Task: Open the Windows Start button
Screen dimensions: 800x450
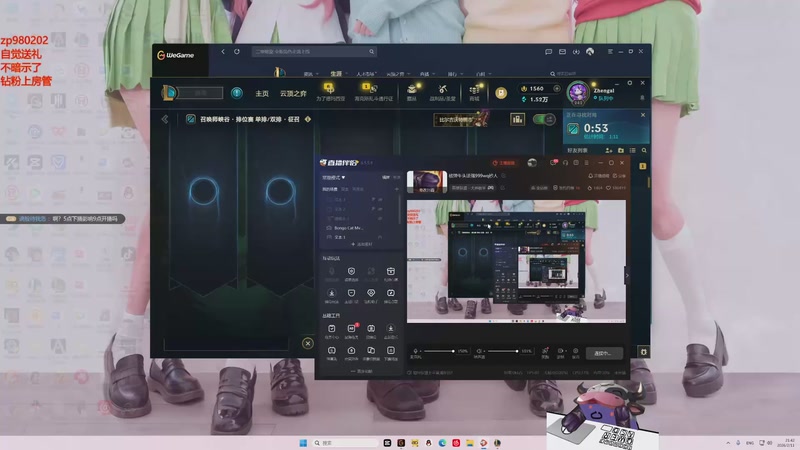Action: (303, 443)
